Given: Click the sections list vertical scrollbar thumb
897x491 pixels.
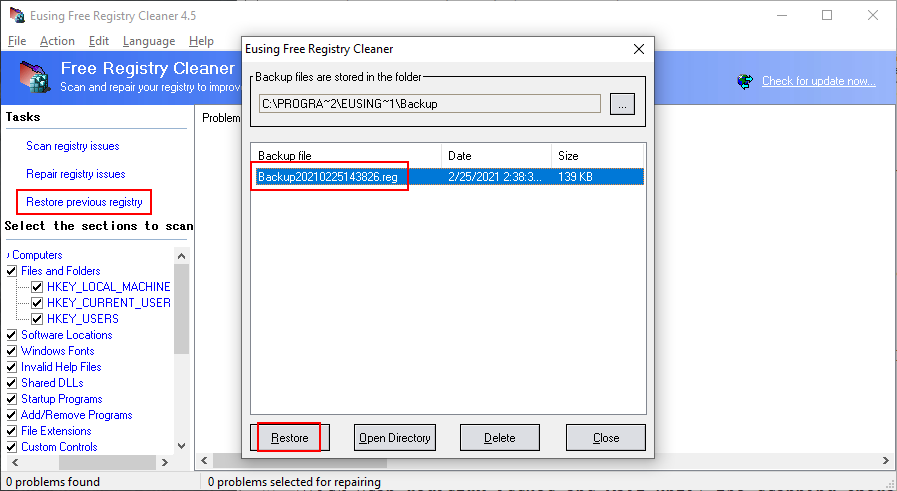Looking at the screenshot, I should click(181, 309).
